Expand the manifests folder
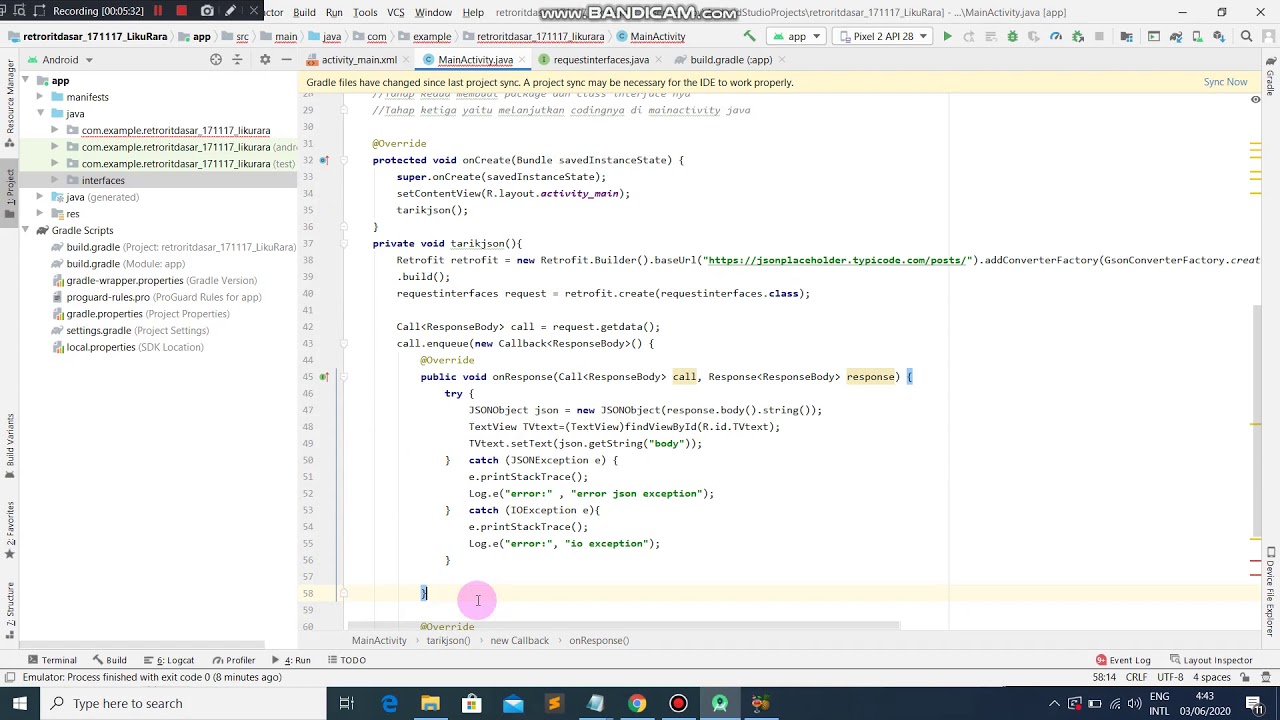Screen dimensions: 1280x720 click(x=40, y=97)
